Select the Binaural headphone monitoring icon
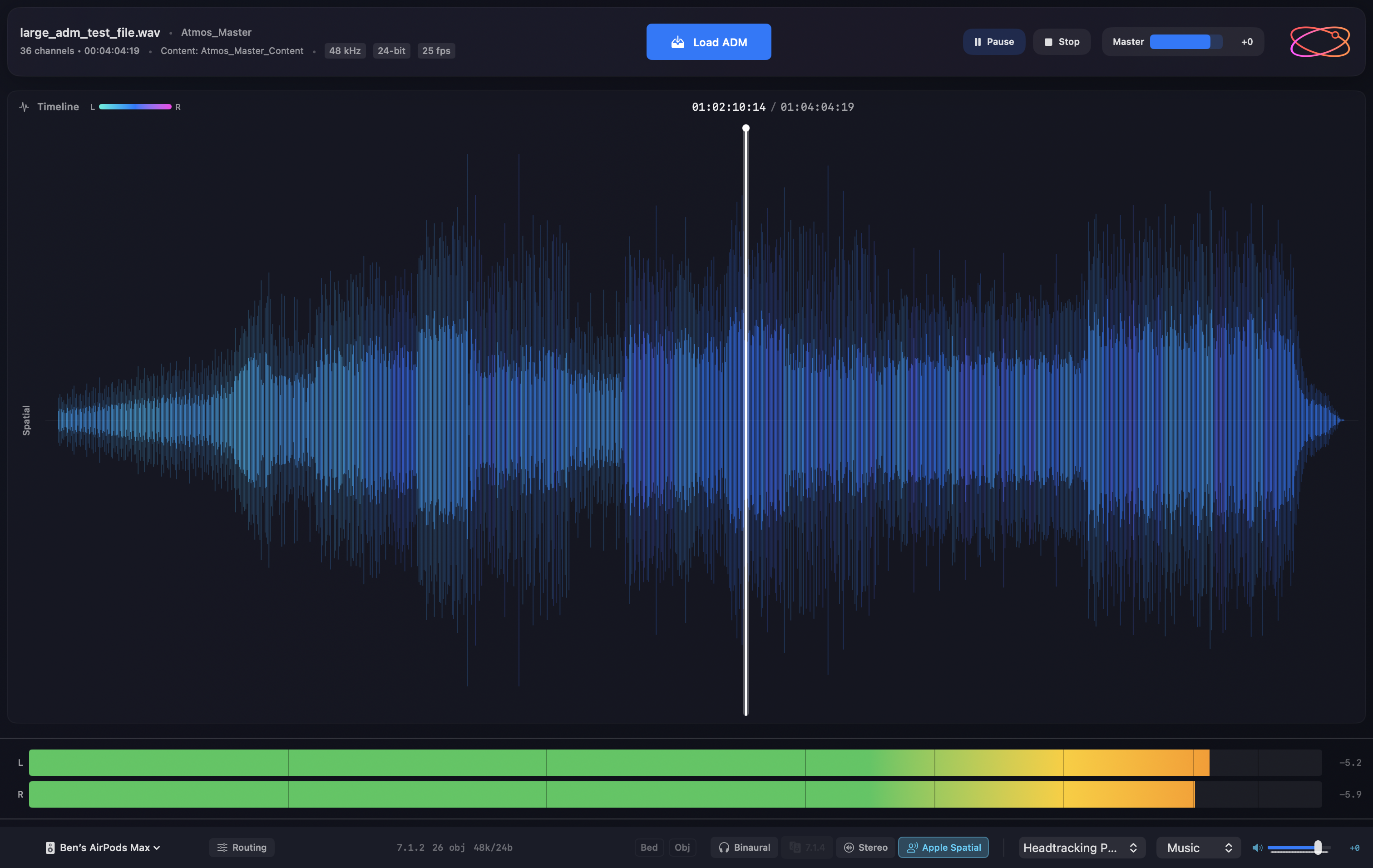1373x868 pixels. tap(725, 848)
